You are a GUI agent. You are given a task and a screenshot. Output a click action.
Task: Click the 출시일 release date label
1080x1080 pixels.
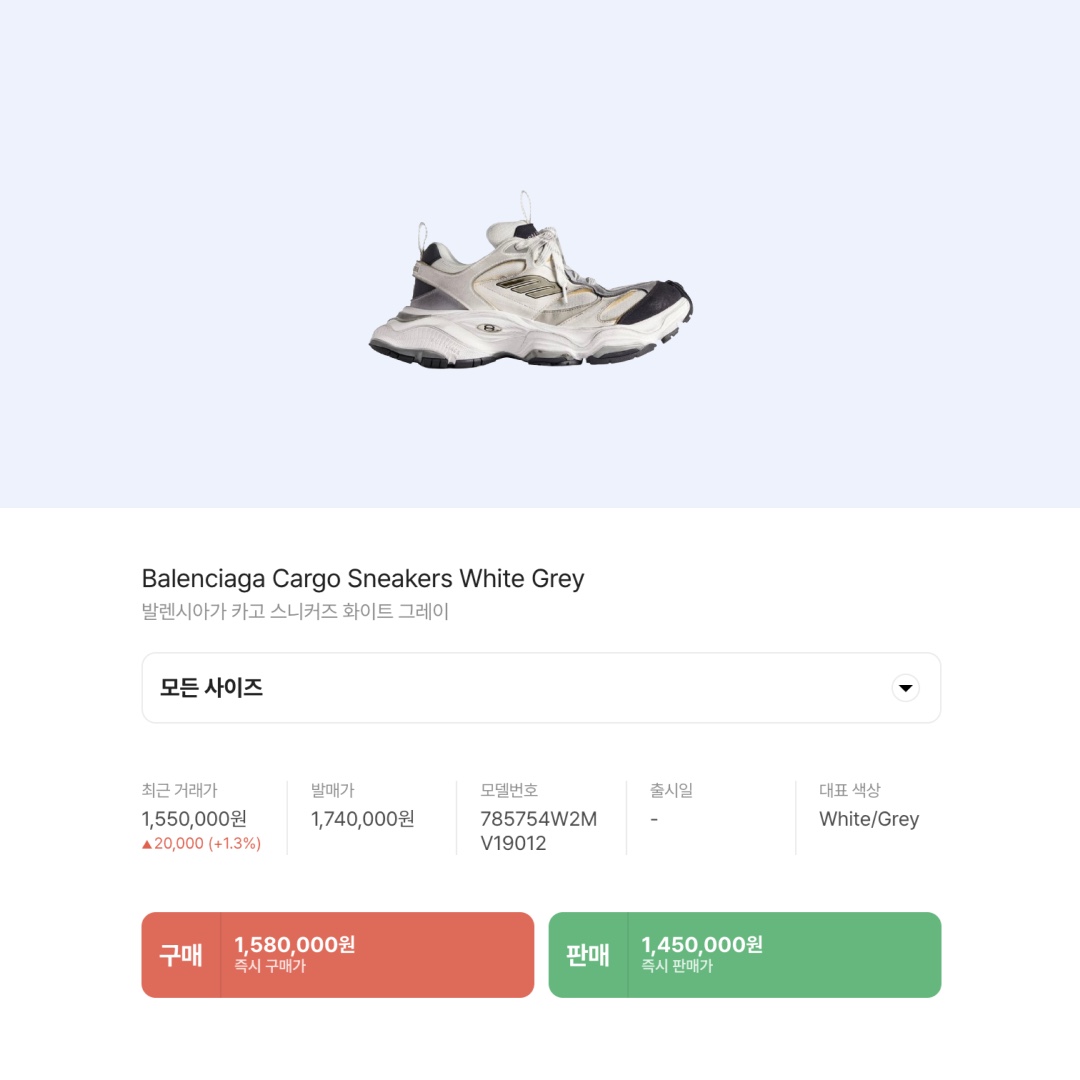click(x=671, y=790)
